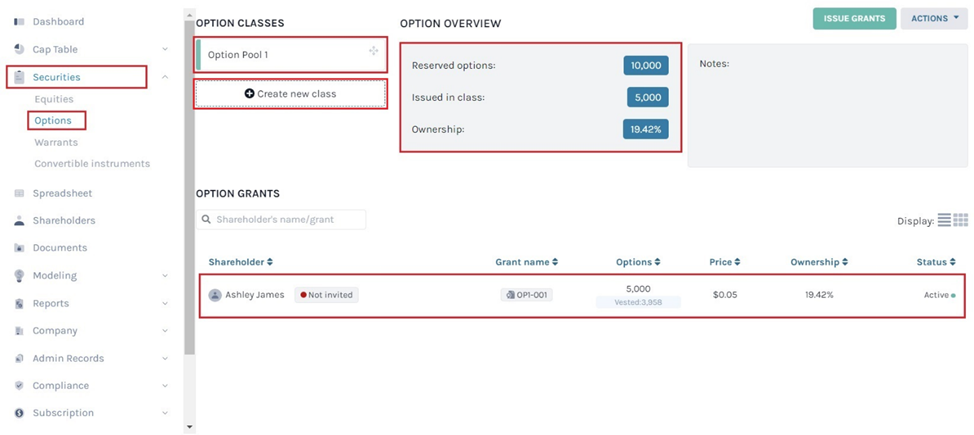Click Reserved options value 10,000
This screenshot has width=974, height=435.
646,65
